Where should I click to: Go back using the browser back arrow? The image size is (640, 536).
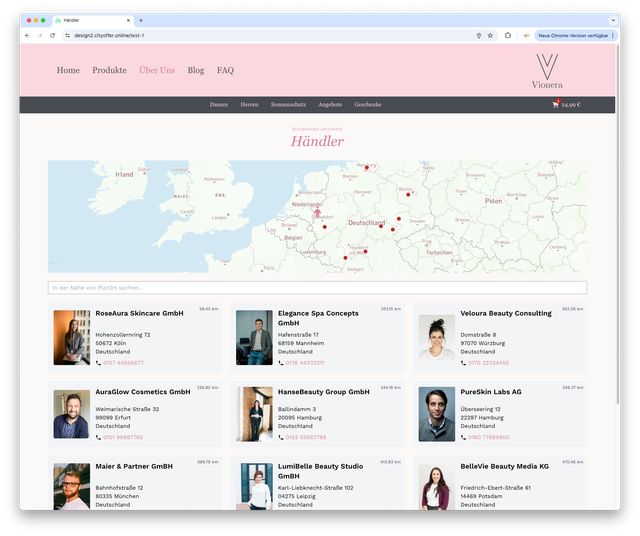point(27,35)
